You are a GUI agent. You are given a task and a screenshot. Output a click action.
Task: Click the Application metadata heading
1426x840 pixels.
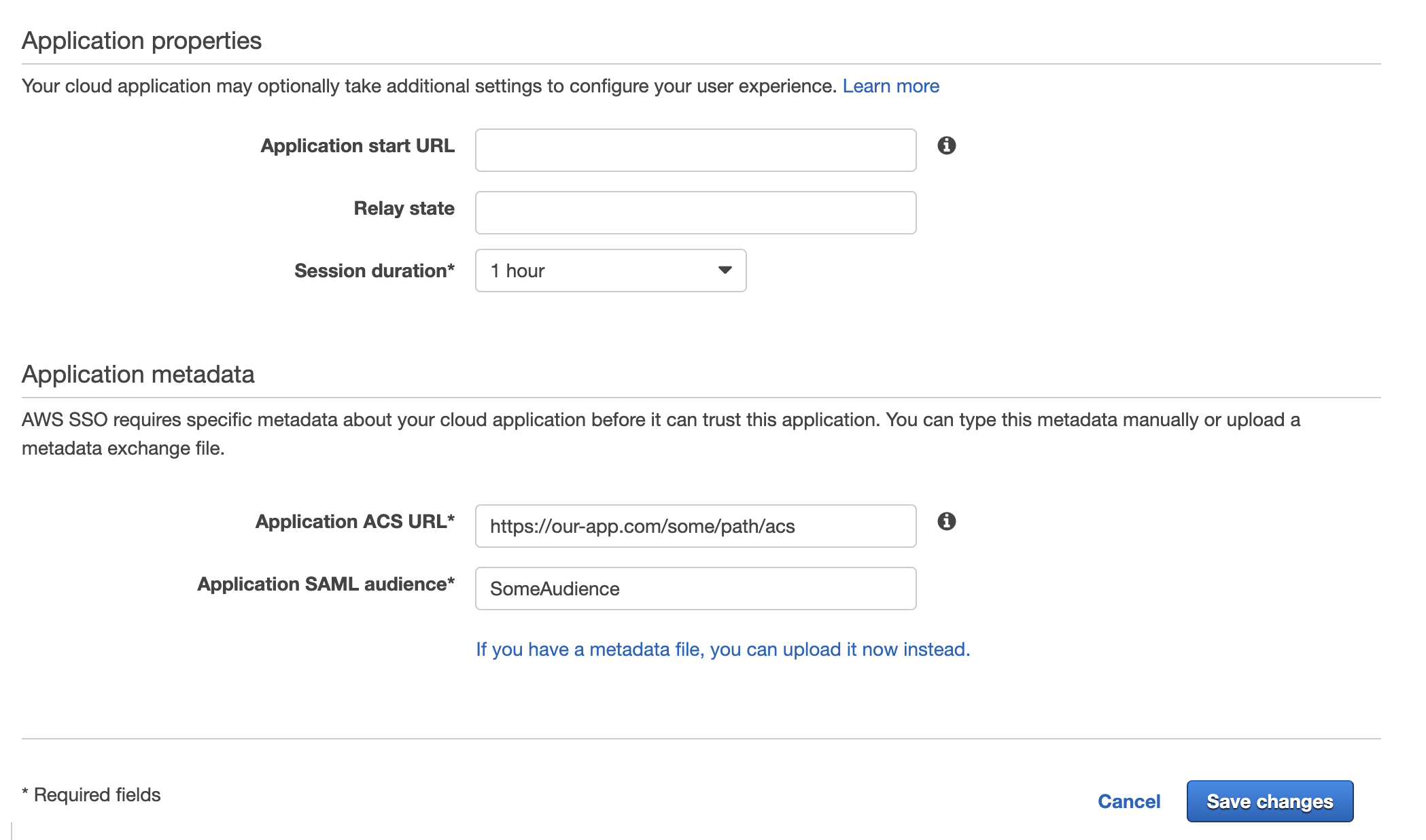[x=138, y=374]
